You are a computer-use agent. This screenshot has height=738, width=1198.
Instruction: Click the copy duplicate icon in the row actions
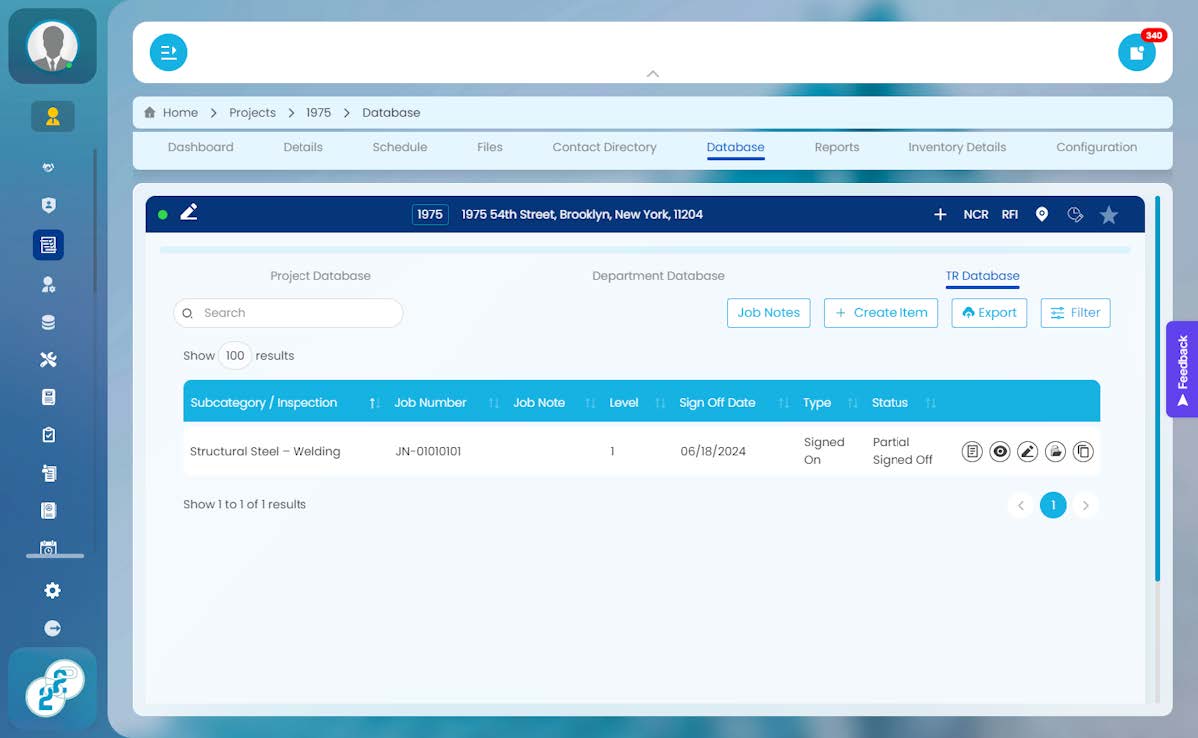tap(1083, 452)
